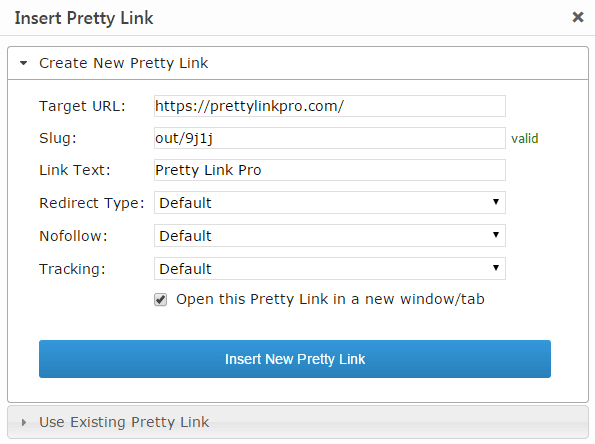Click the Redirect Type dropdown arrow
This screenshot has height=444, width=595.
coord(496,202)
